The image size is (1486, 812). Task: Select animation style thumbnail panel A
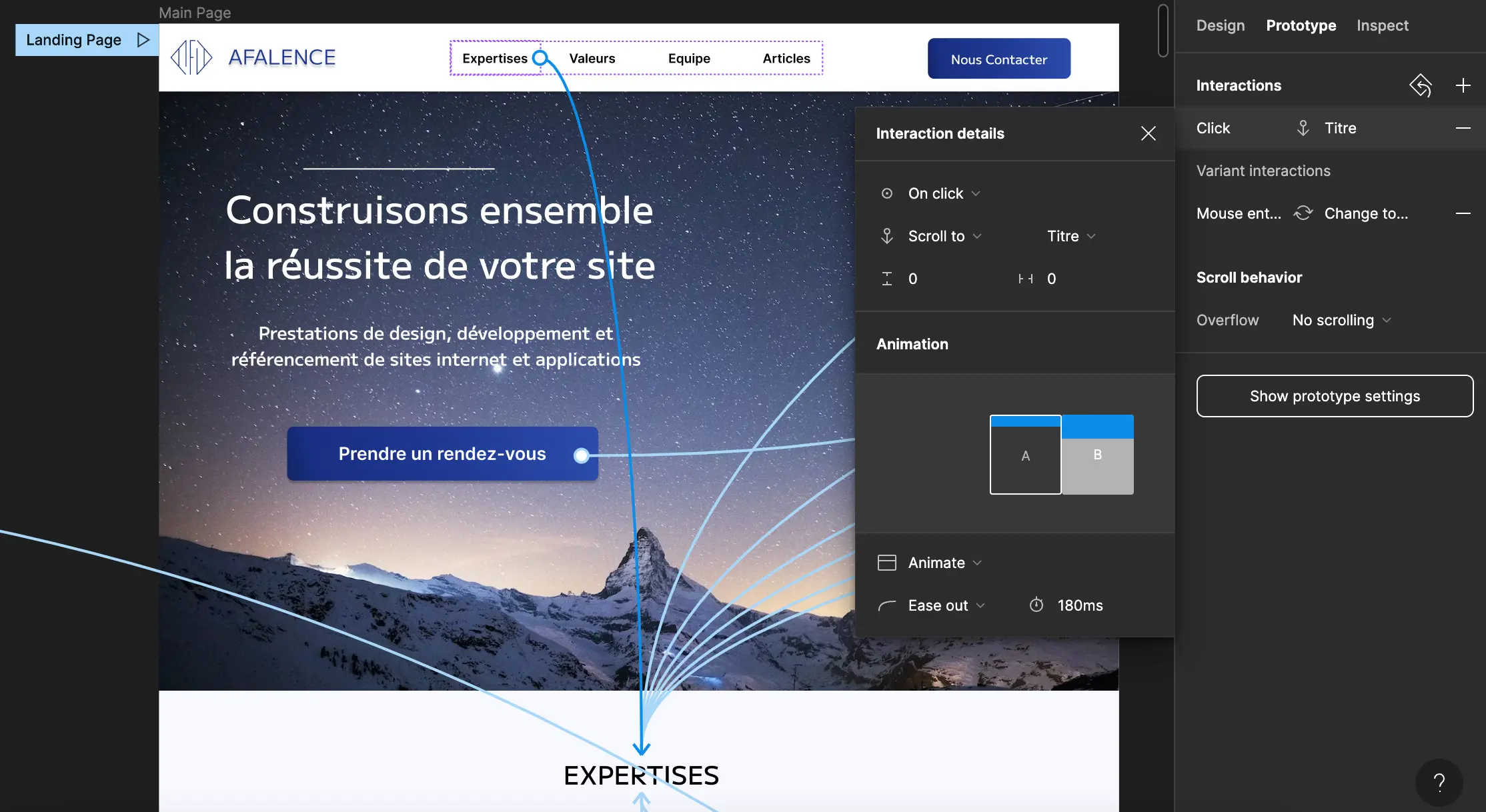[1025, 454]
